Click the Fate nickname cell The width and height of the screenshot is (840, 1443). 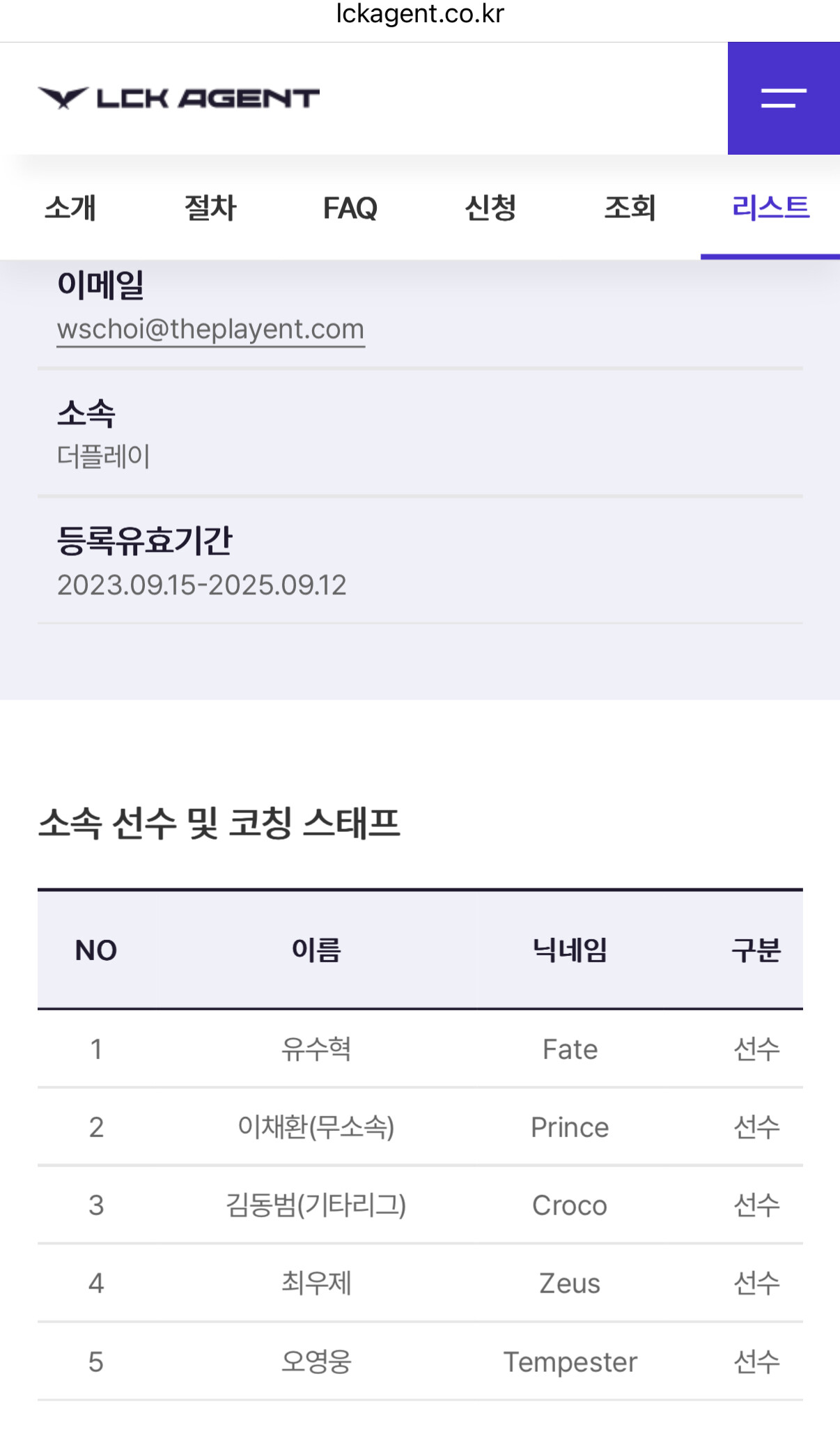(x=570, y=1049)
